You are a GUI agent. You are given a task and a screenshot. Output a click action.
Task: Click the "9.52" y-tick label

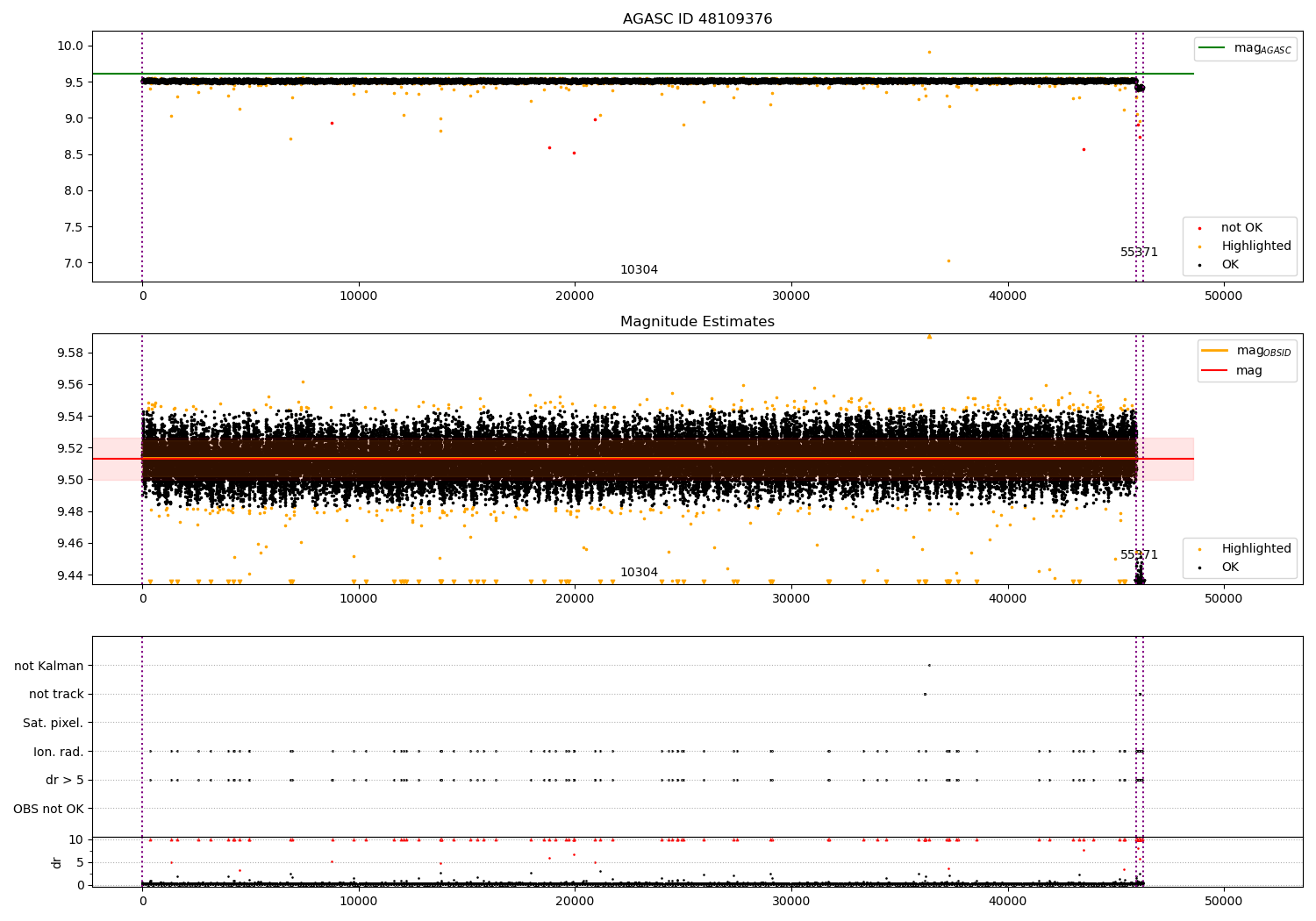click(x=71, y=448)
